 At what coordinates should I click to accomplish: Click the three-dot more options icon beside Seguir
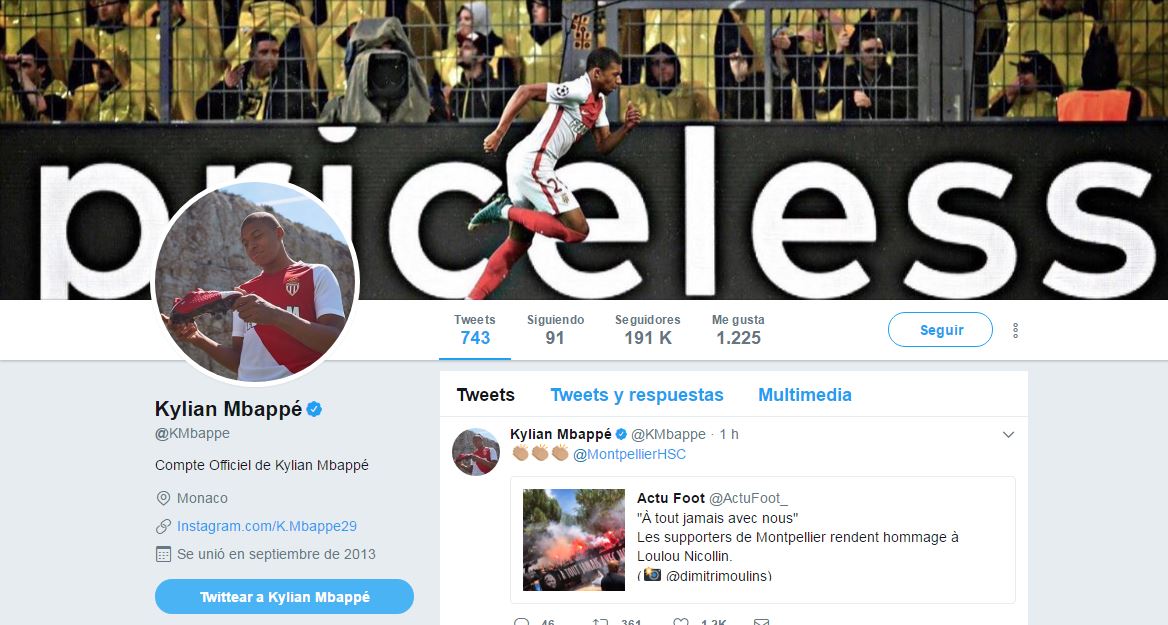point(1015,331)
